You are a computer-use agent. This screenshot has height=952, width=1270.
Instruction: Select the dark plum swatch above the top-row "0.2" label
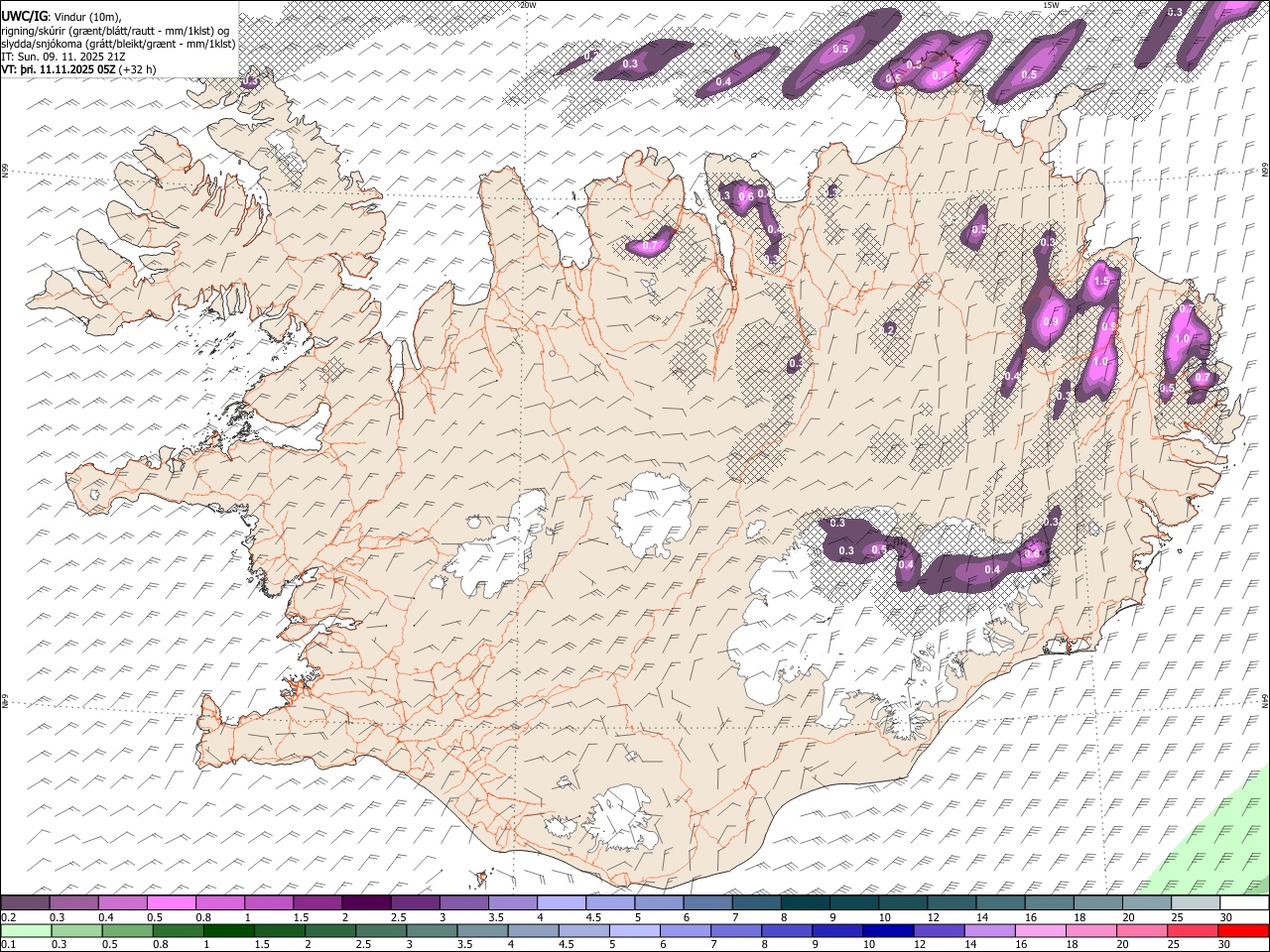point(25,903)
